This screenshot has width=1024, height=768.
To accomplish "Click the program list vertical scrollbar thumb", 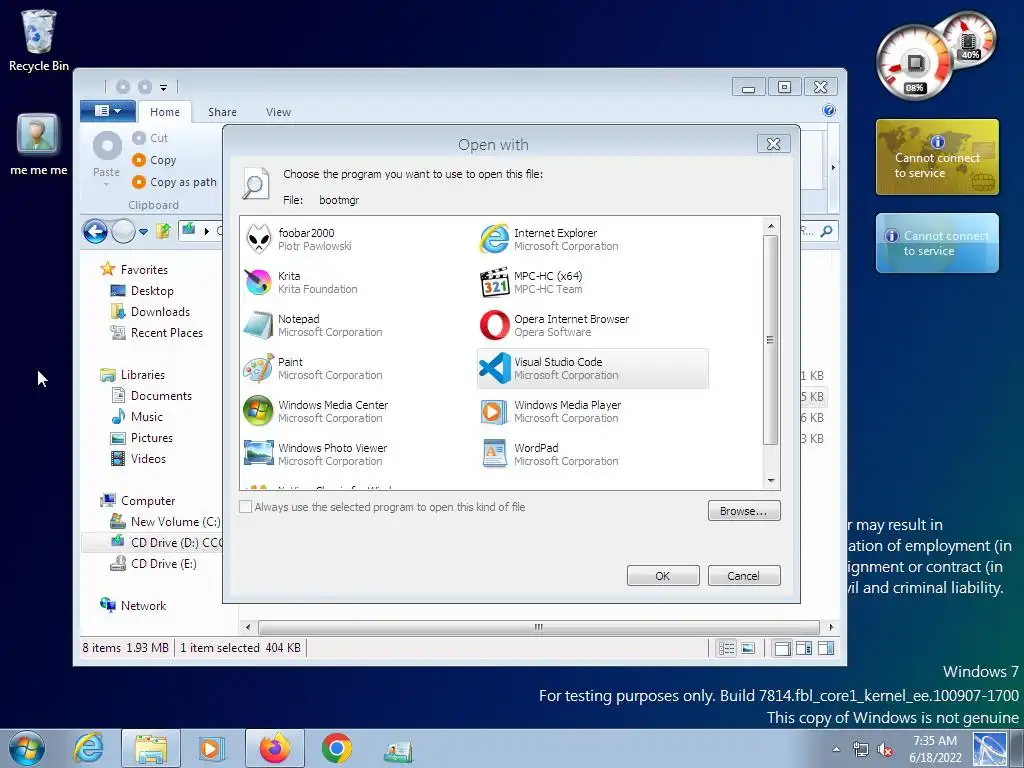I will [771, 340].
